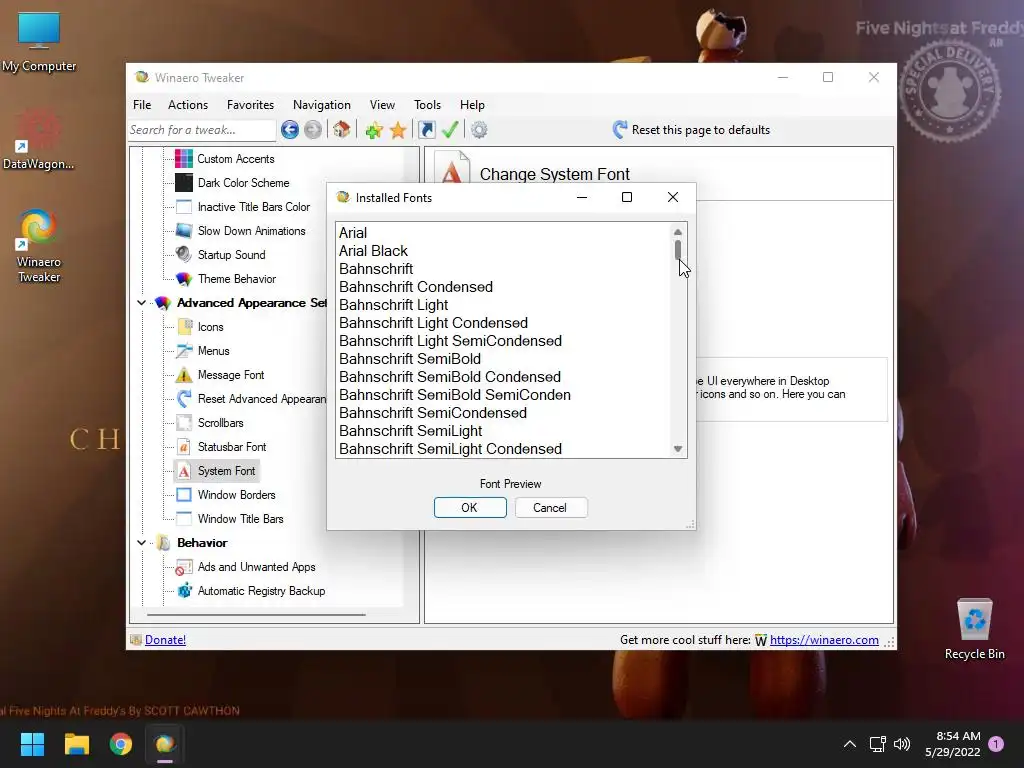The image size is (1024, 768).
Task: Open the Donate! link
Action: pos(165,640)
